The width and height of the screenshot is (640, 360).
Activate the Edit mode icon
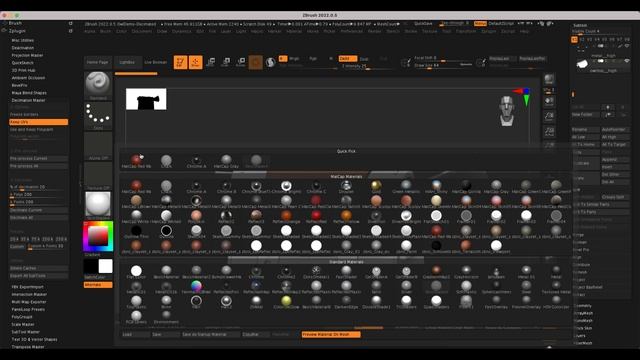(180, 62)
